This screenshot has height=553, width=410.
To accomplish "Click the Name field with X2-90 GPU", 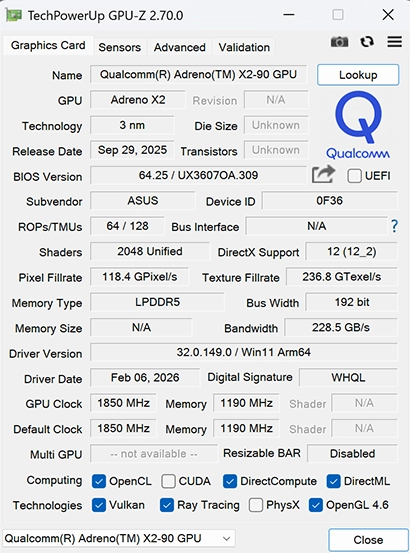I will [x=198, y=74].
